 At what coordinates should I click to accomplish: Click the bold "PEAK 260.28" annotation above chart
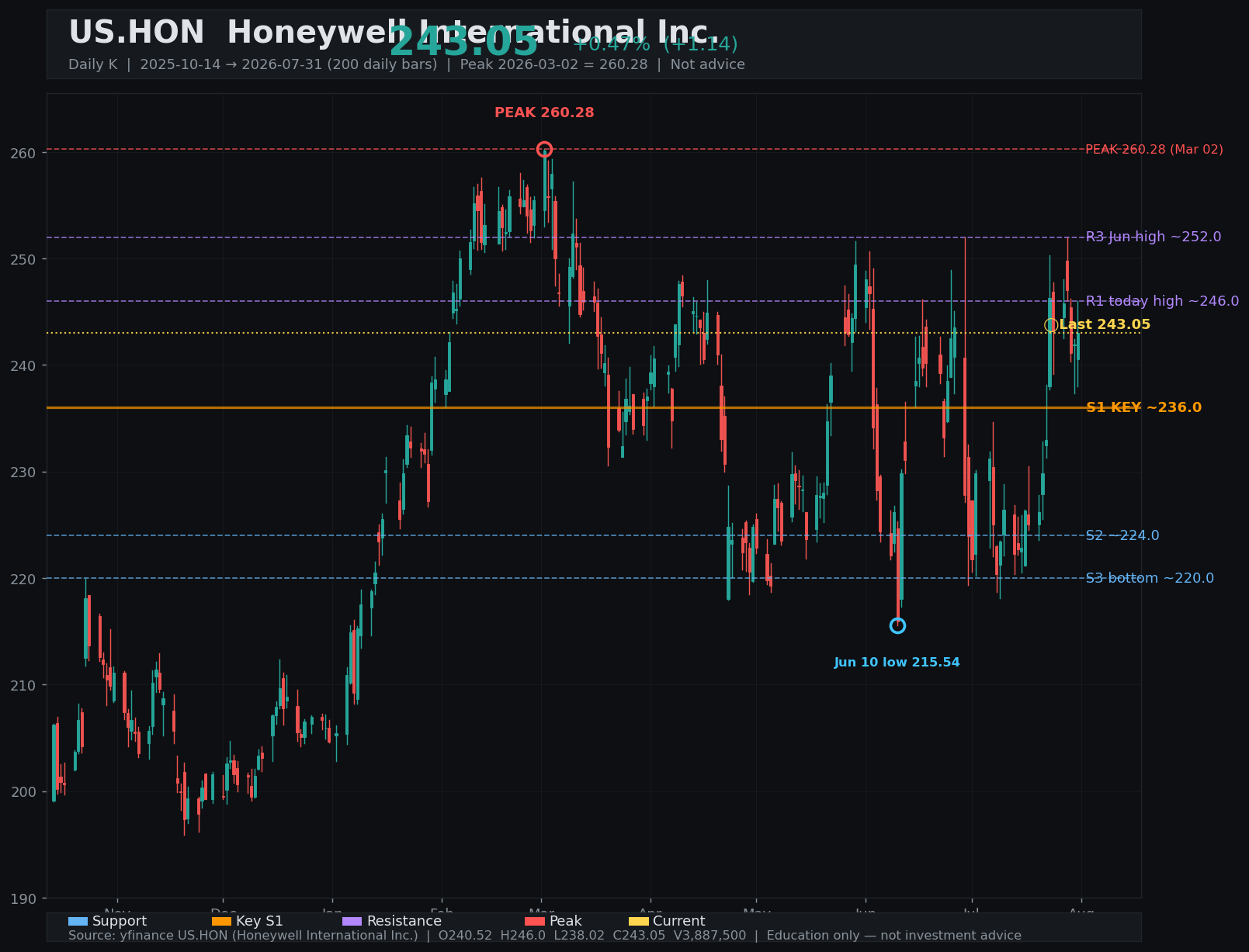click(x=544, y=113)
